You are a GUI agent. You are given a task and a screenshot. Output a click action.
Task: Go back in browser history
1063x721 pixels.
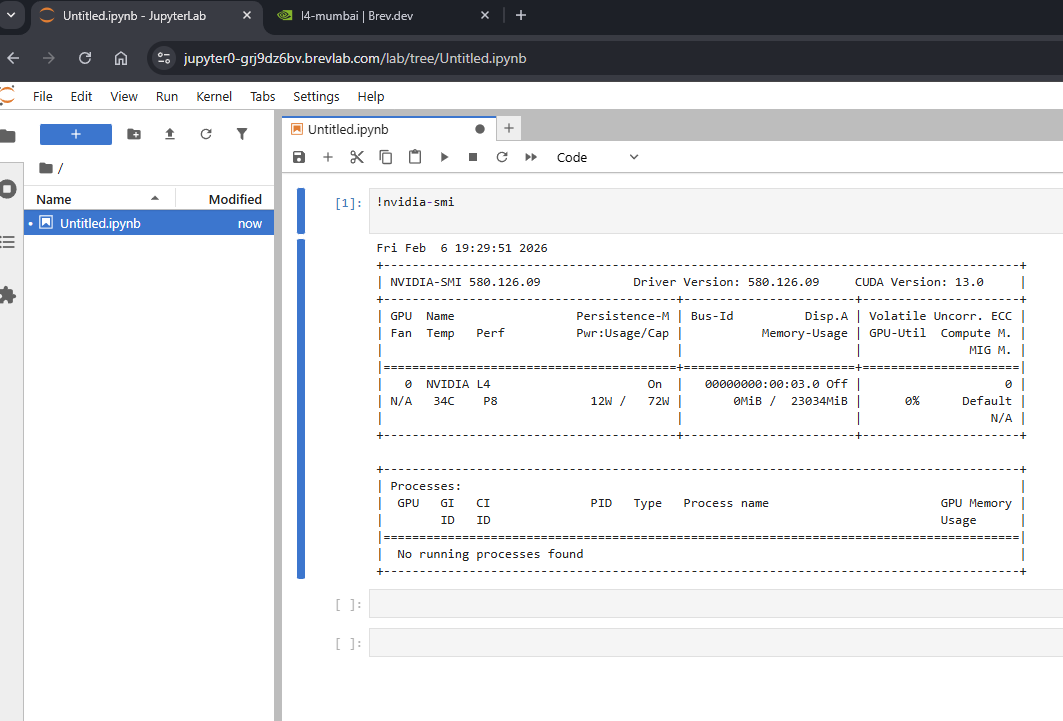13,58
